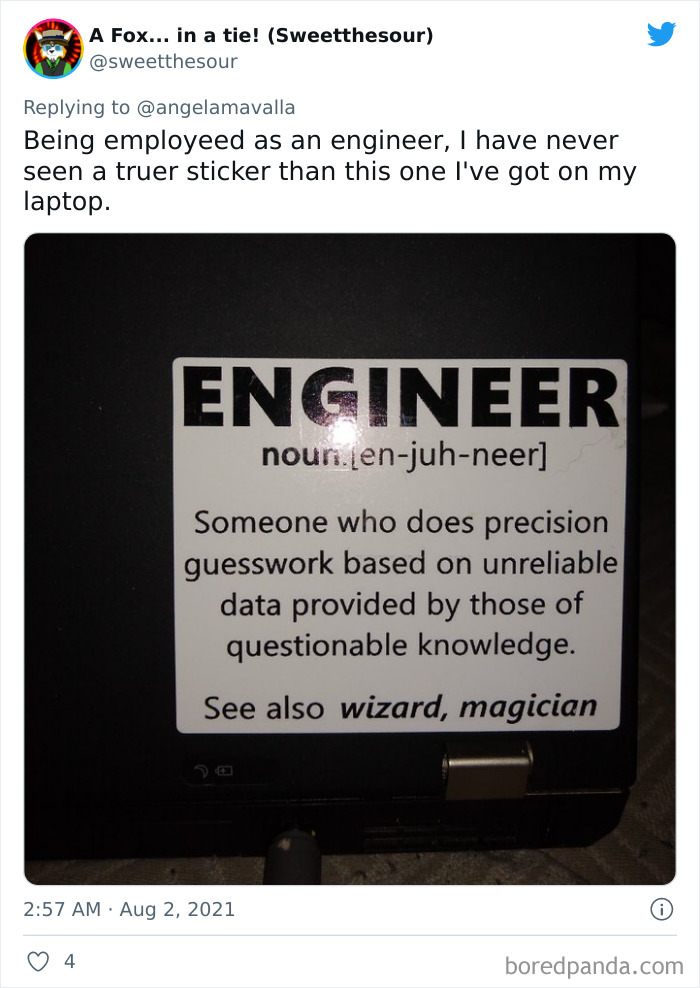Open the 2:57 AM timestamp
Image resolution: width=700 pixels, height=988 pixels.
pos(62,909)
